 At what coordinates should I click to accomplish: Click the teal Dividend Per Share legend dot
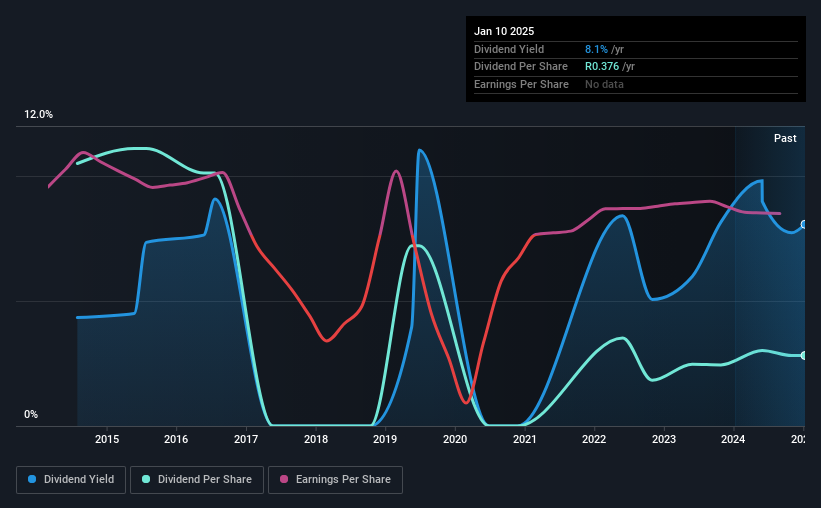point(146,479)
